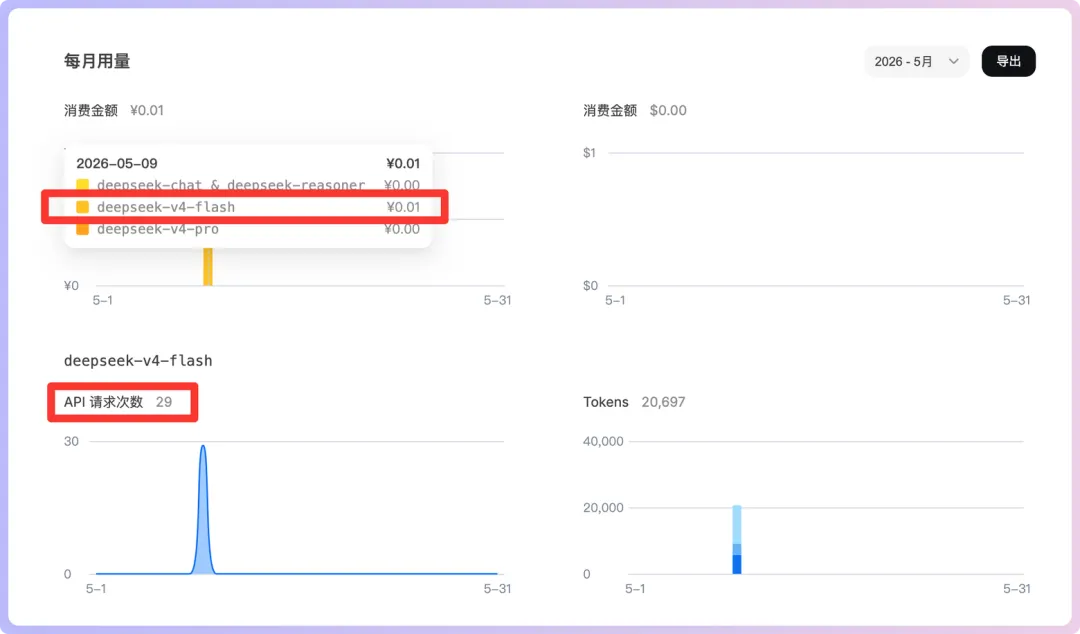Click the deepseek-v4-pro legend color swatch
This screenshot has height=634, width=1080.
82,229
